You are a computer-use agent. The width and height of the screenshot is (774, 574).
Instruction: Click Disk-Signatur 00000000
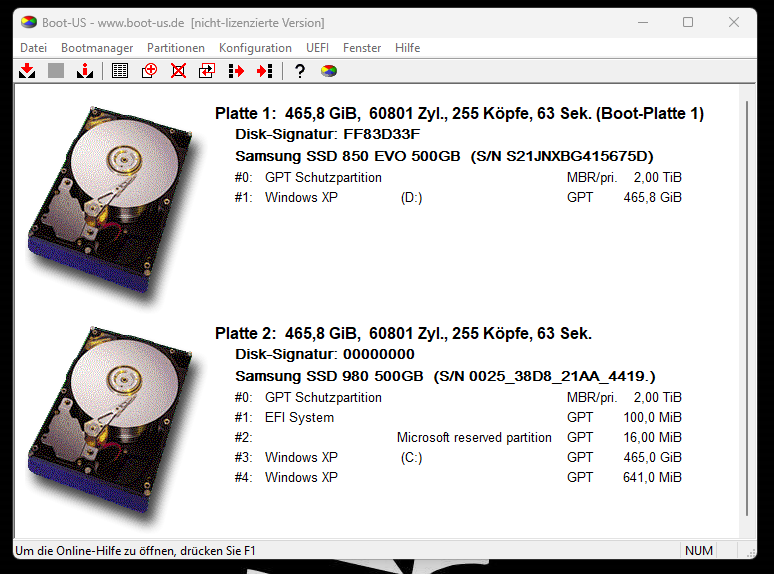pos(325,354)
